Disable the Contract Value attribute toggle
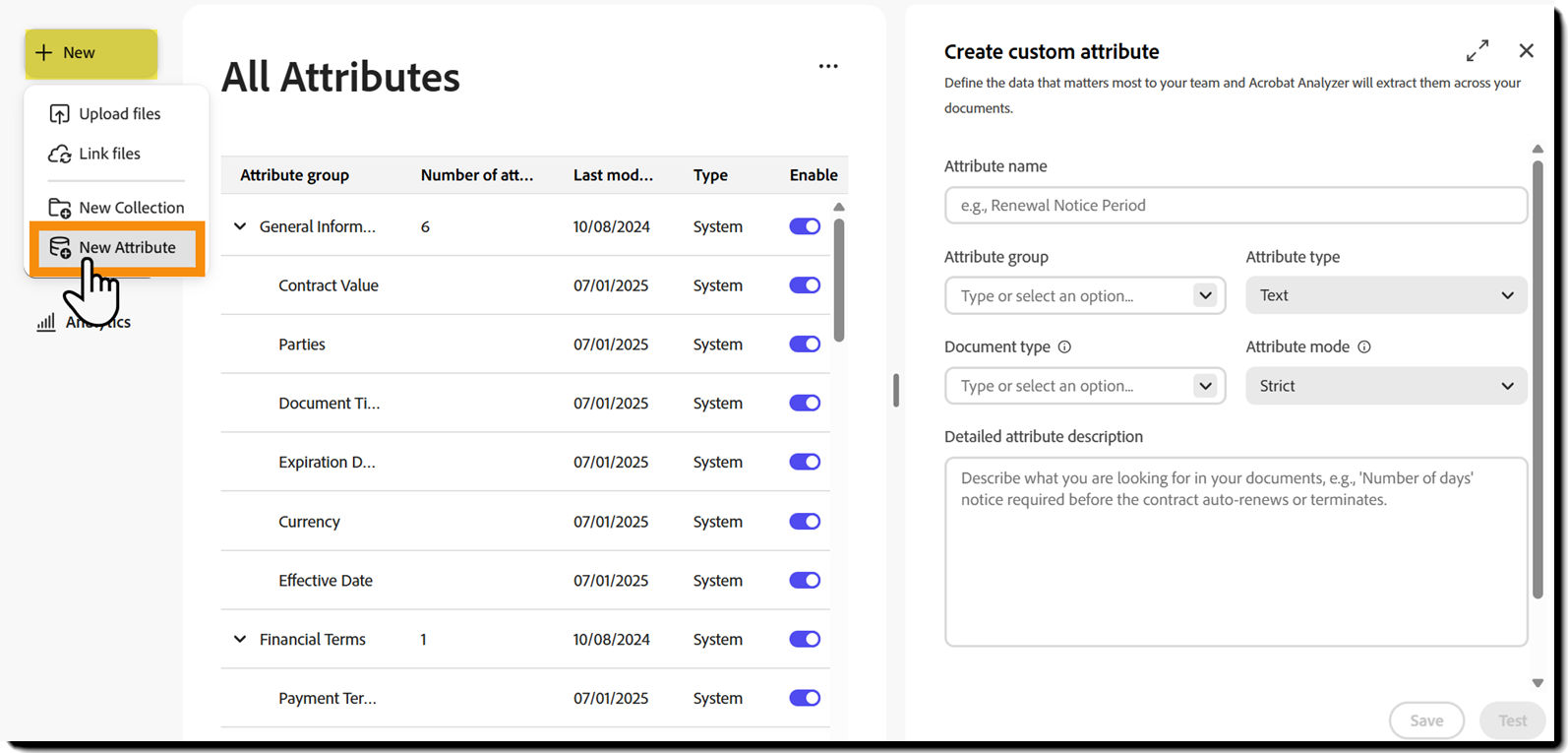This screenshot has height=753, width=1568. (805, 285)
